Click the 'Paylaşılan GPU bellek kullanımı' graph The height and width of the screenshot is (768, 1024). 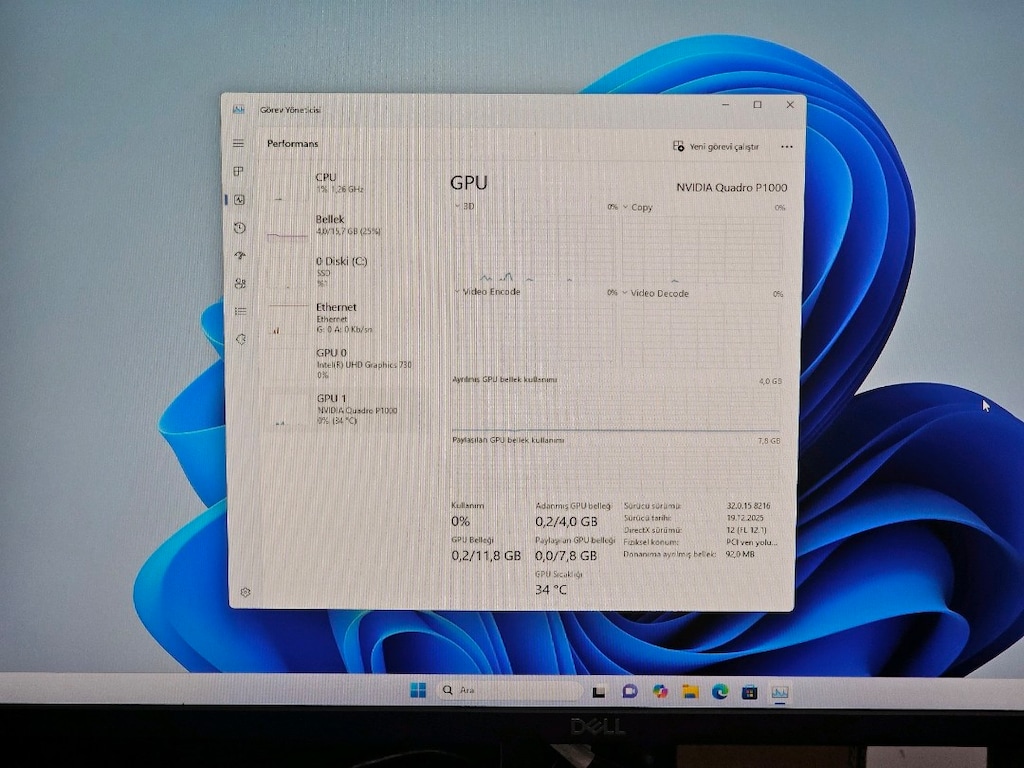coord(616,469)
